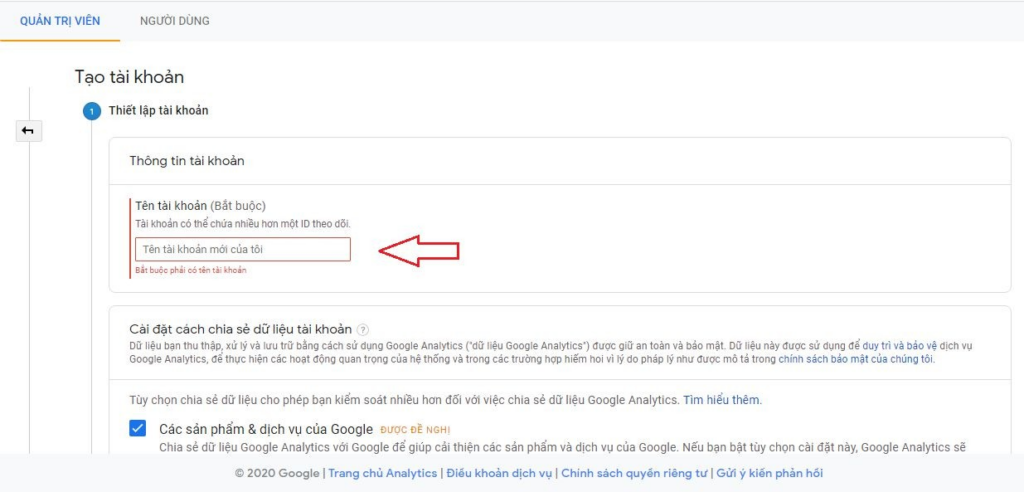Image resolution: width=1024 pixels, height=492 pixels.
Task: Click the step 1 circle icon
Action: pyautogui.click(x=91, y=111)
